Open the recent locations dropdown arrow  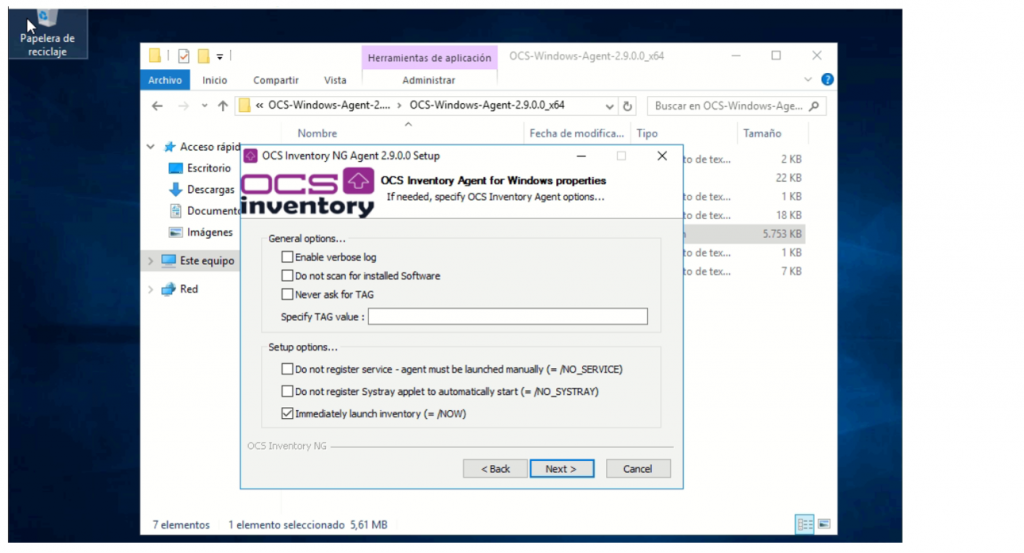click(x=204, y=106)
